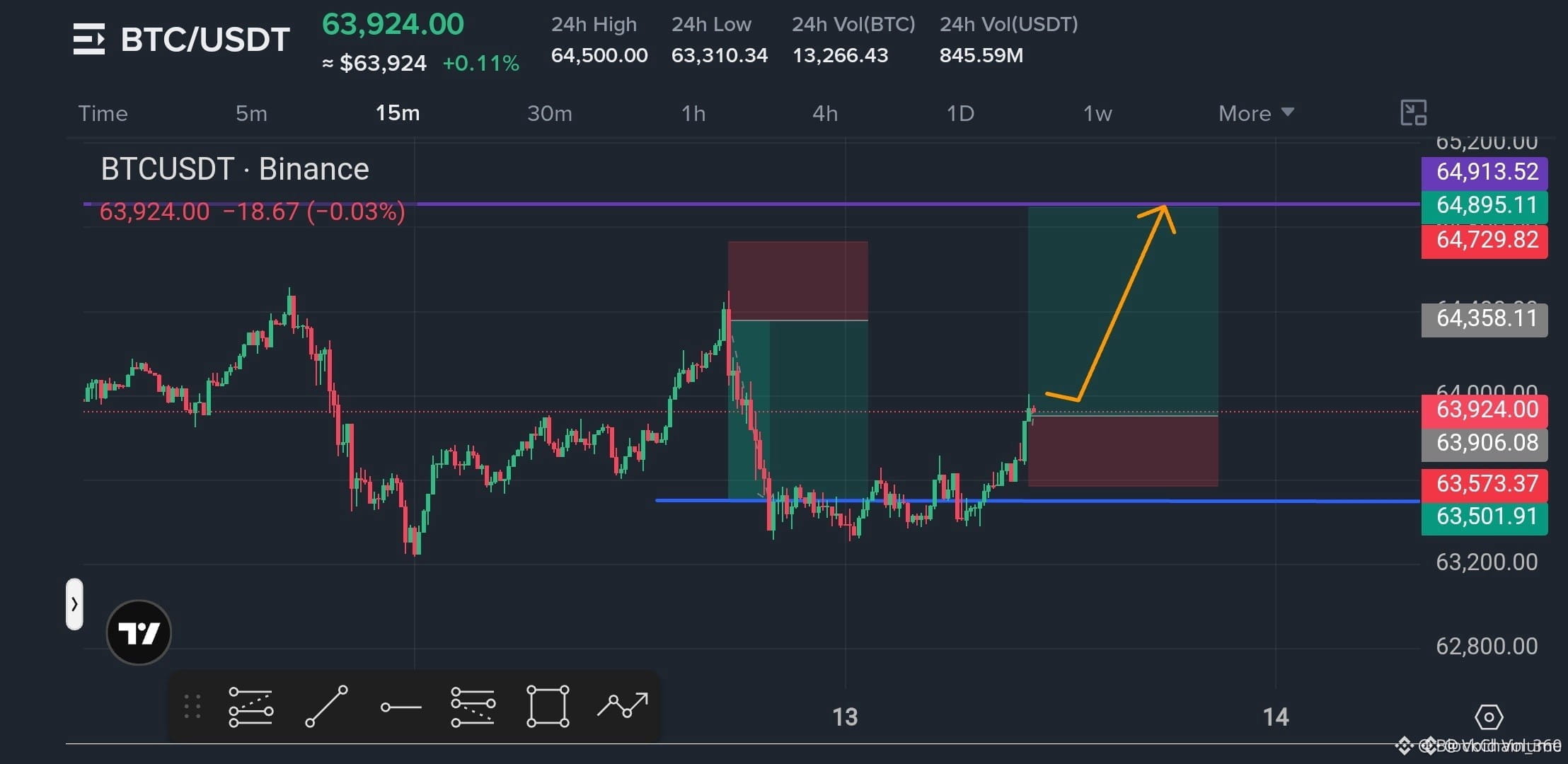1568x764 pixels.
Task: Click the green 64,895.11 price label
Action: (1485, 206)
